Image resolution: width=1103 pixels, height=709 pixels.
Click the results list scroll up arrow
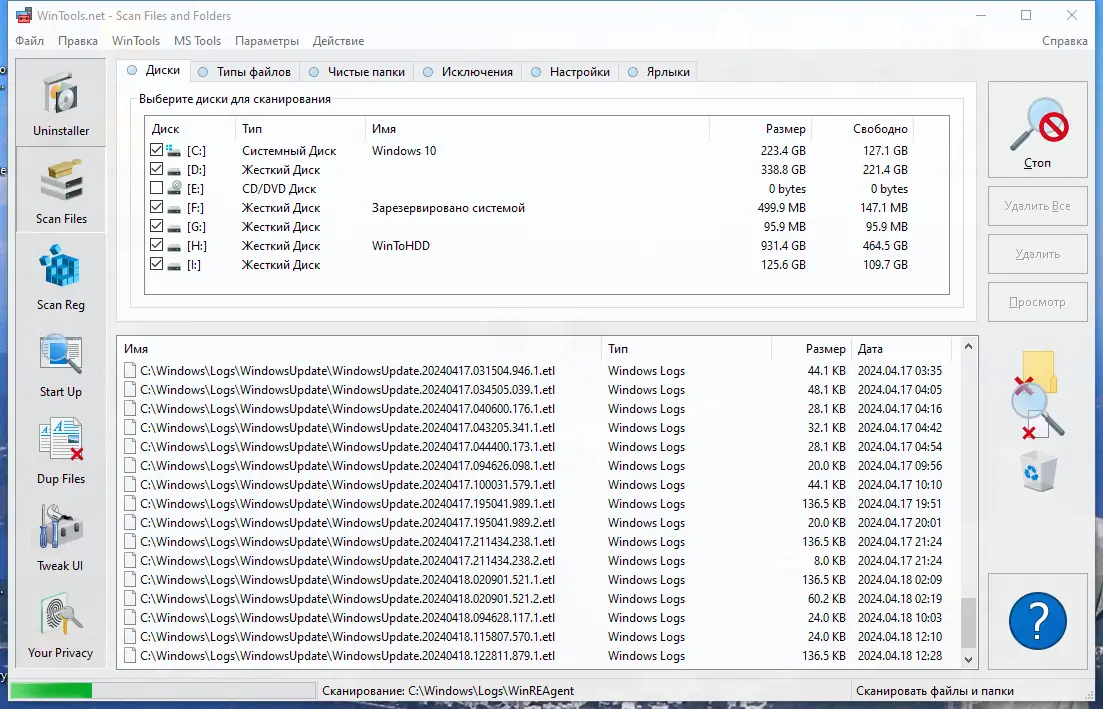tap(969, 347)
